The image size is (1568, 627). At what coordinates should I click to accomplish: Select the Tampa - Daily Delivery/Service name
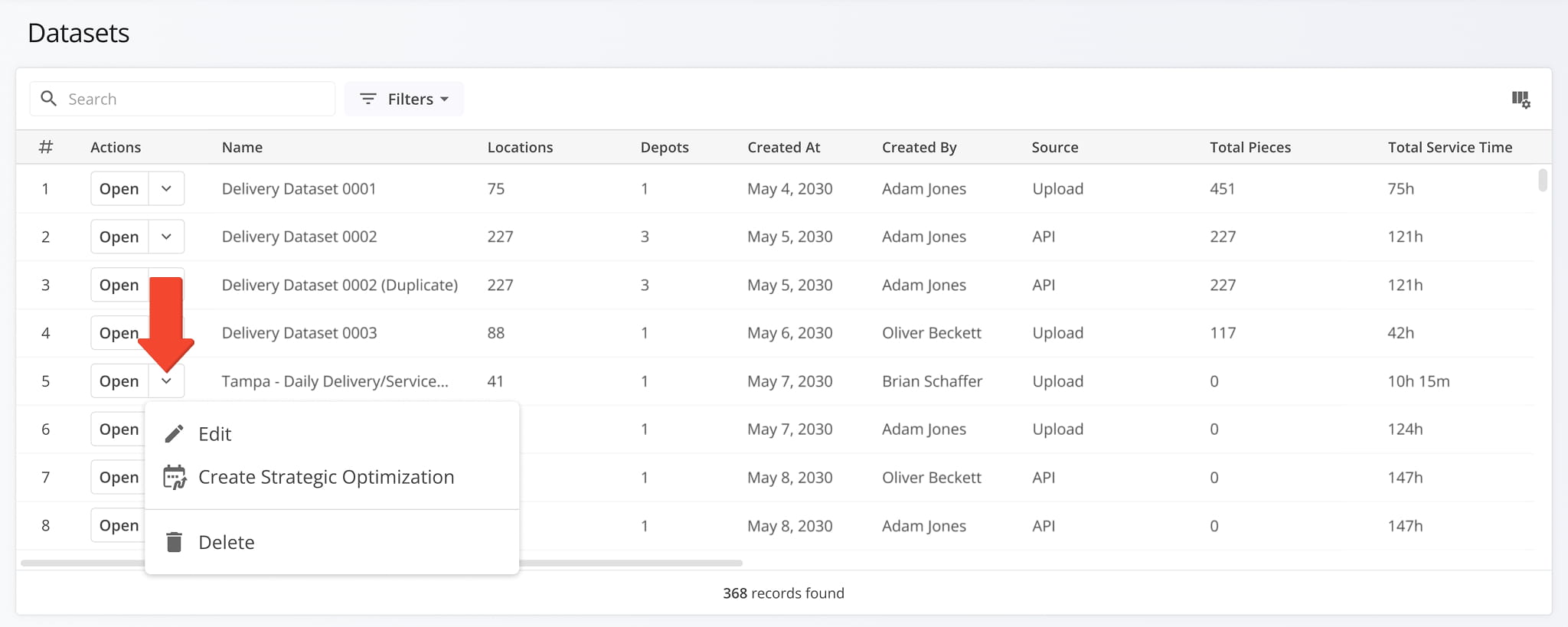click(335, 380)
